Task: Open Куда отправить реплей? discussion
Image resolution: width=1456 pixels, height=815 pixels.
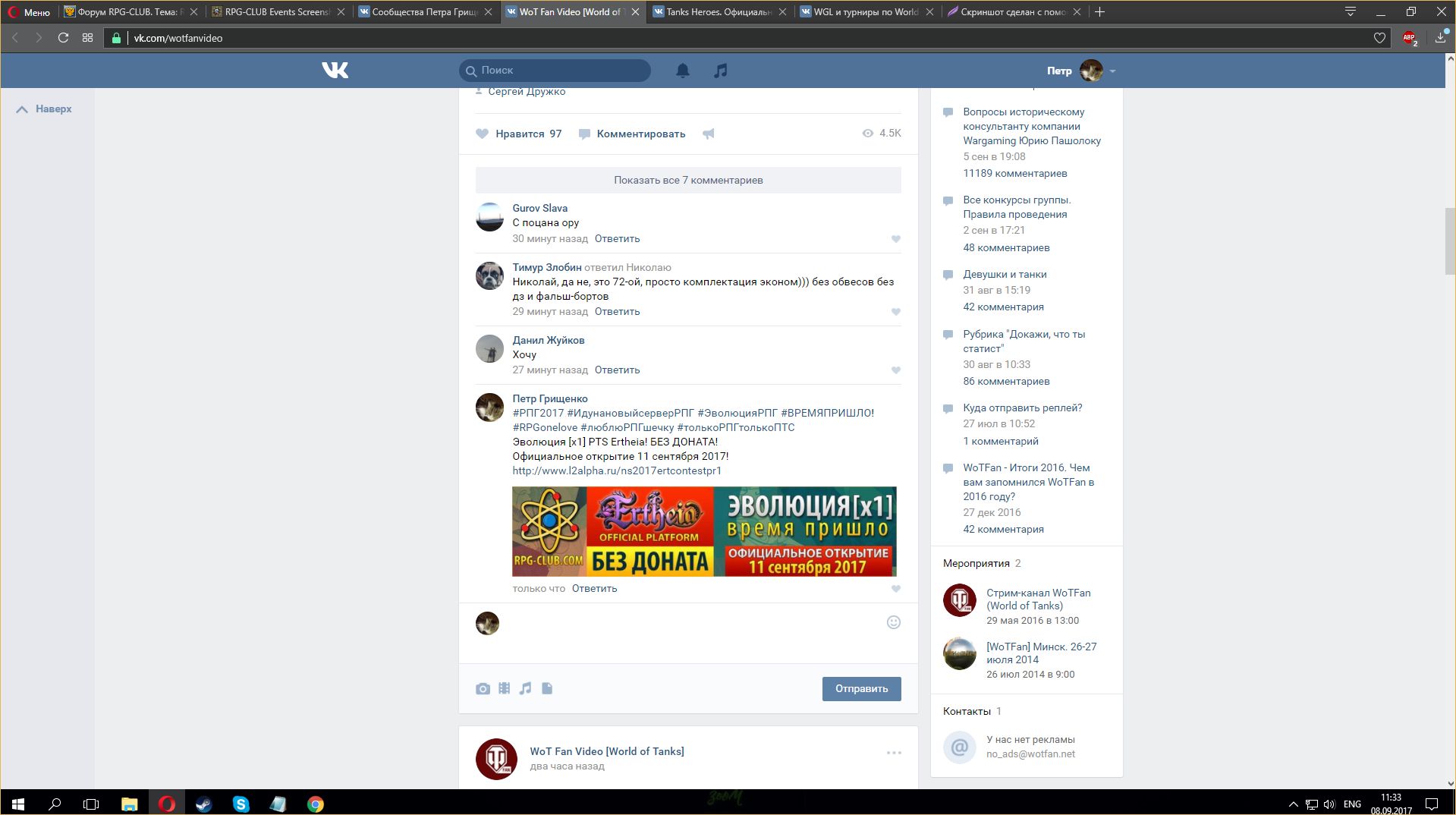Action: coord(1022,407)
